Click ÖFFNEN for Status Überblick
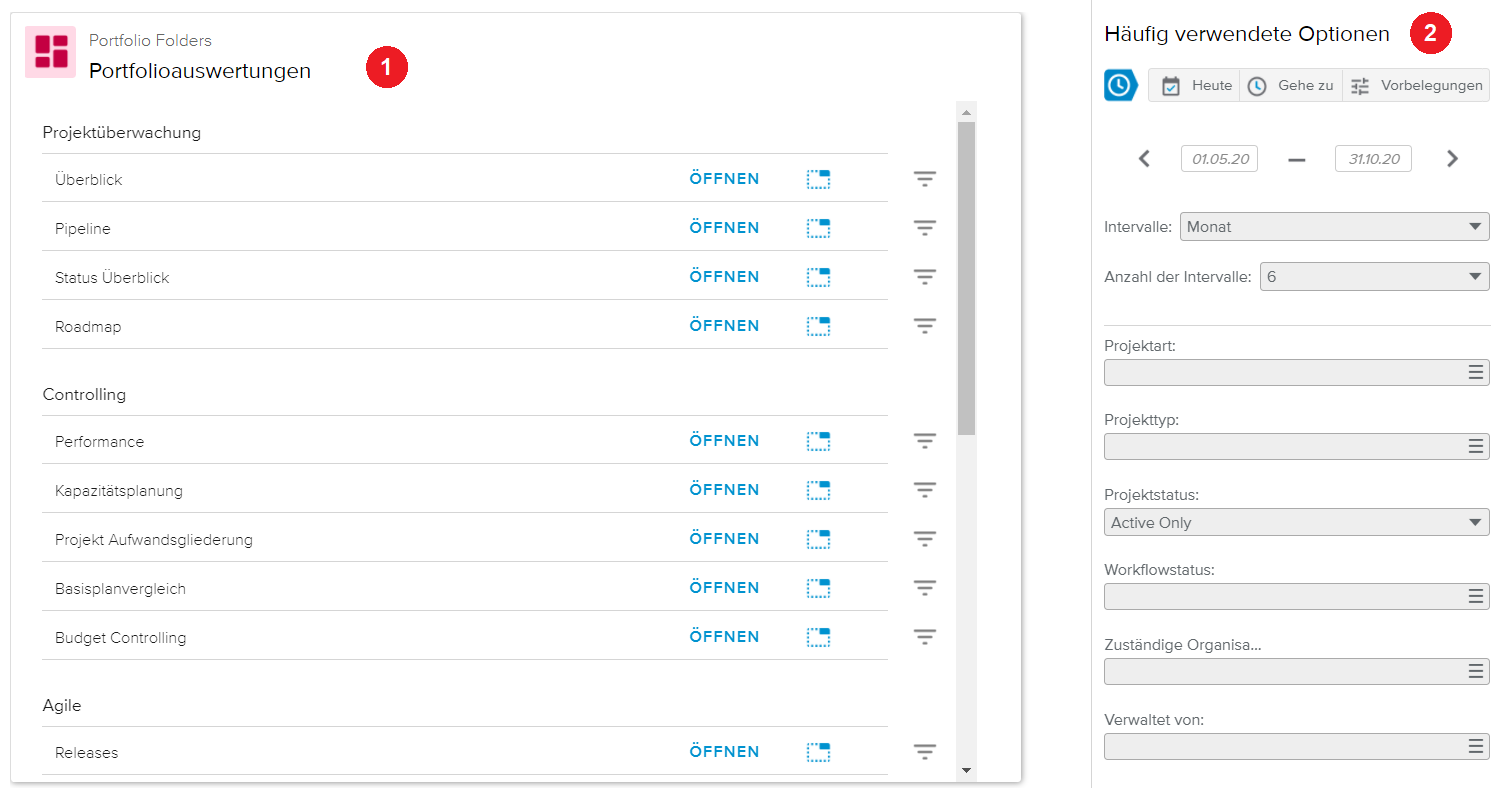This screenshot has width=1501, height=788. (724, 277)
